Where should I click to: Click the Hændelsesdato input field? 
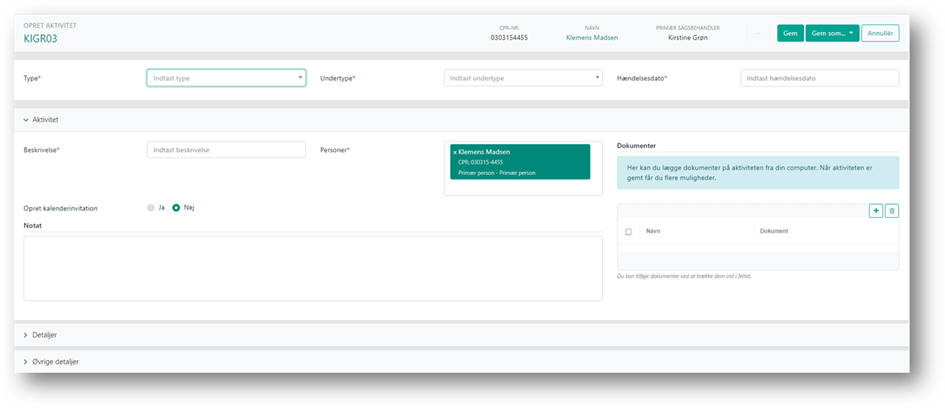pos(819,78)
